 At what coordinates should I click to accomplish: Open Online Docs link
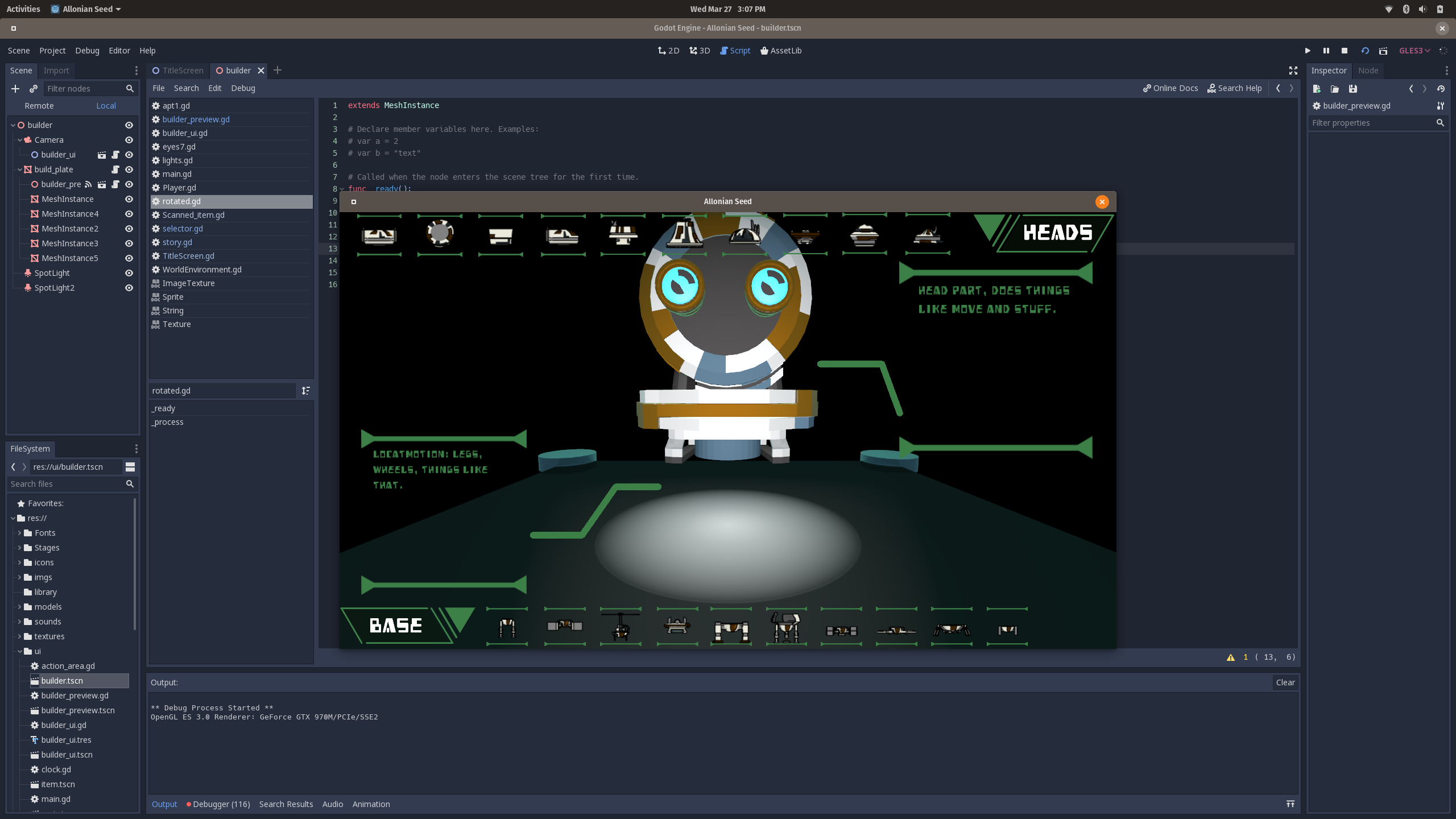1170,88
